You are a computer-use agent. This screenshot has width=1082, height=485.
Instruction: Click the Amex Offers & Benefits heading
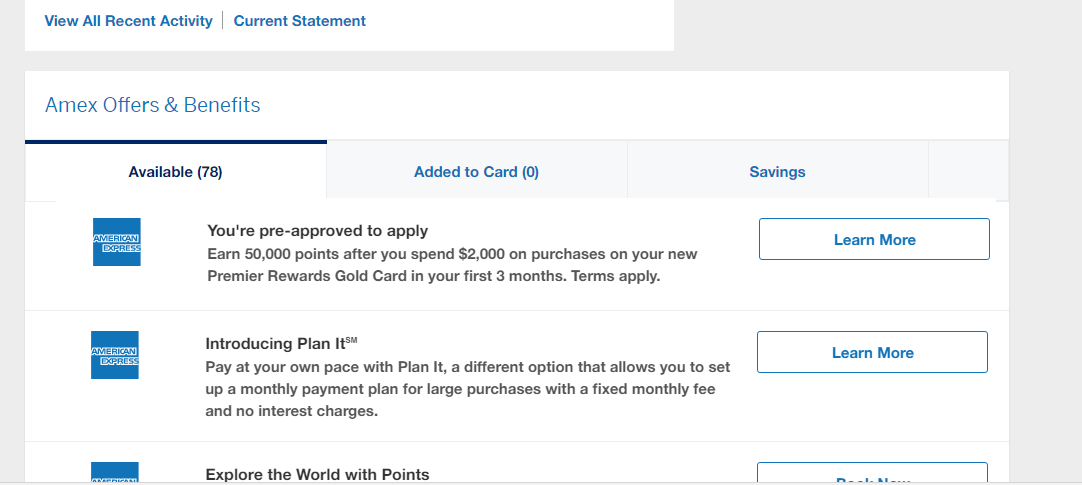[153, 105]
